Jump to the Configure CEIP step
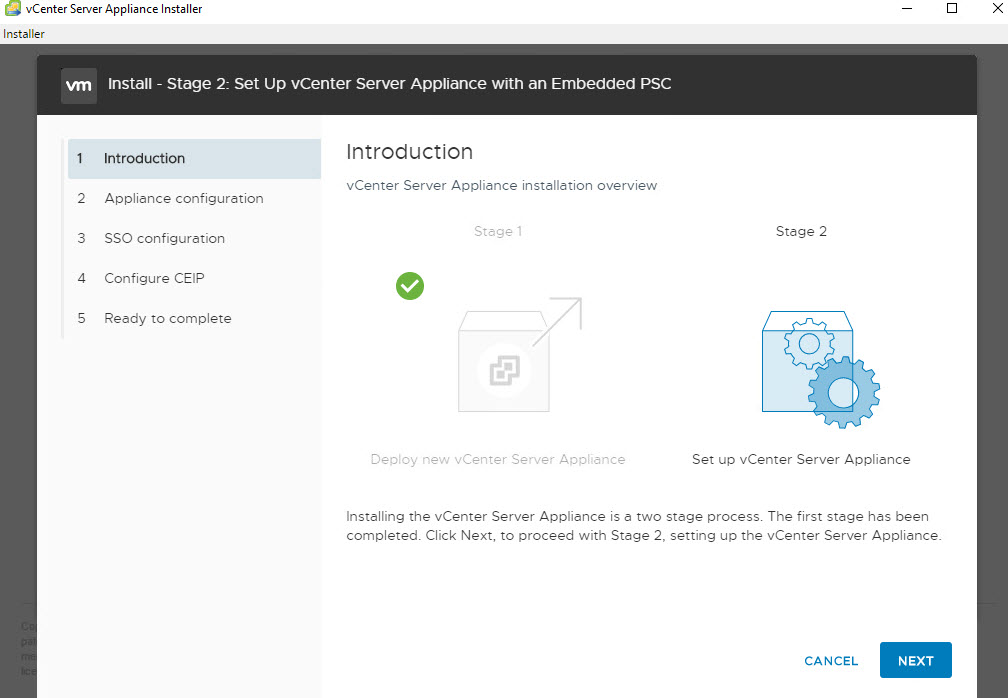 [x=154, y=278]
